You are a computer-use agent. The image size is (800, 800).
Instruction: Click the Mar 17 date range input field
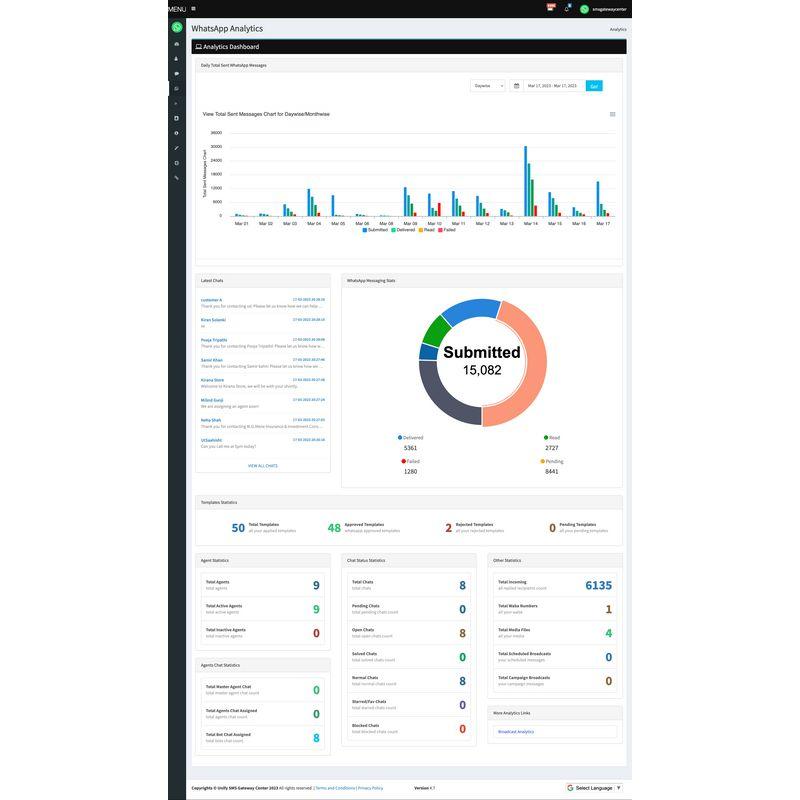coord(554,86)
